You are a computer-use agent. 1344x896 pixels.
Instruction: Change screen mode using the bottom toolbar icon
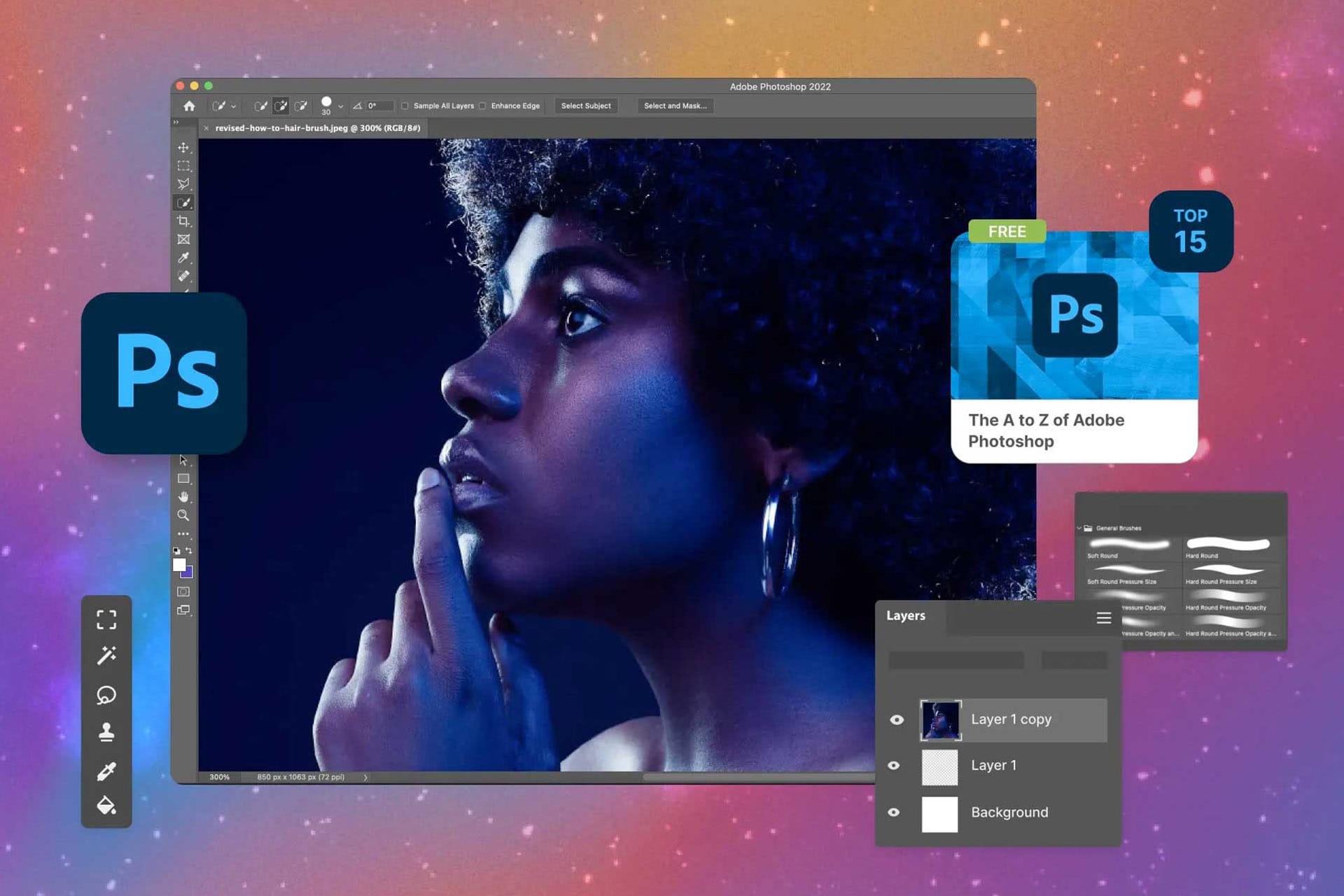183,610
